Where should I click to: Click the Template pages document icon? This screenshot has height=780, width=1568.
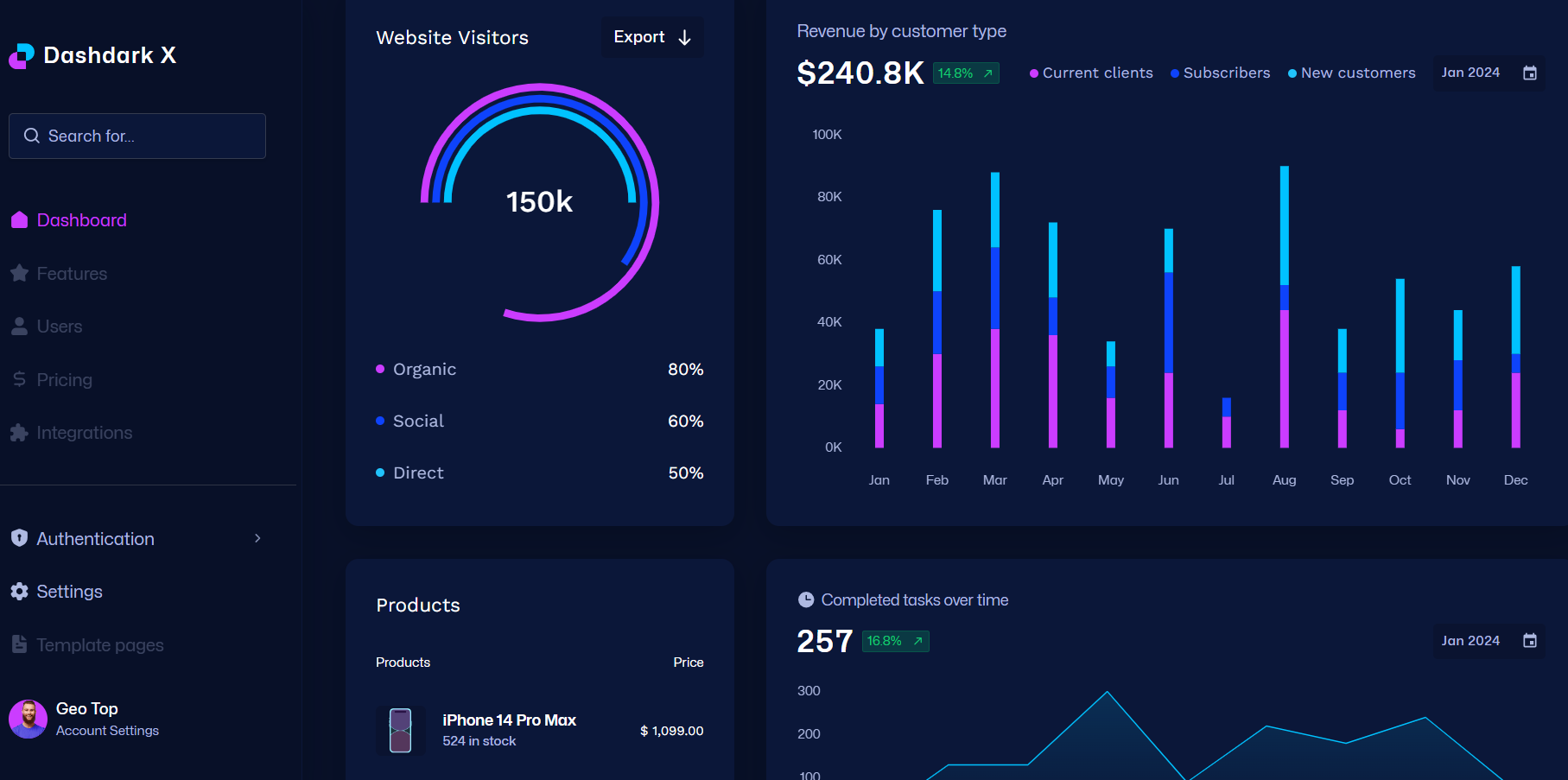(19, 644)
